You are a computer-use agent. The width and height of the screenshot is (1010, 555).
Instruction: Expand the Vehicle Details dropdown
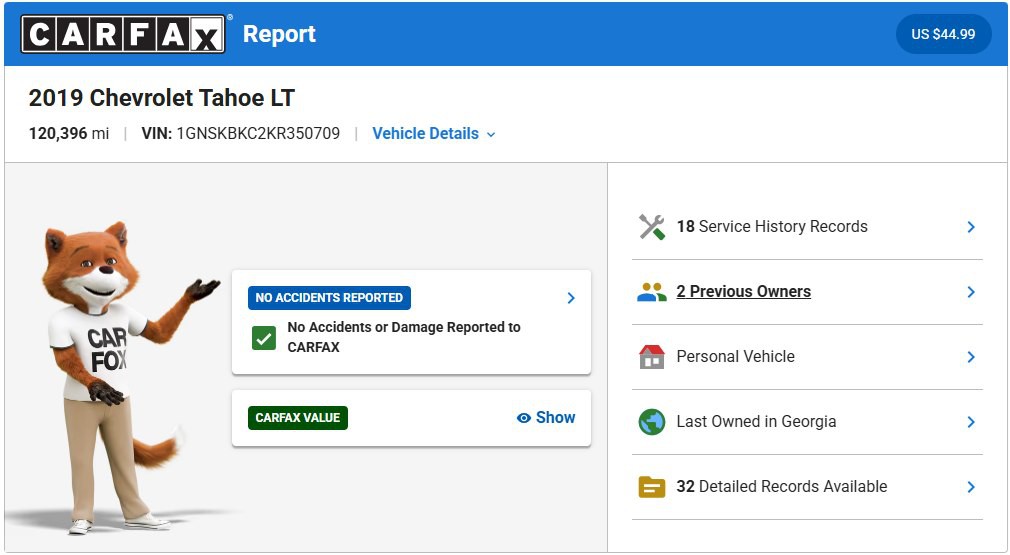pyautogui.click(x=434, y=133)
